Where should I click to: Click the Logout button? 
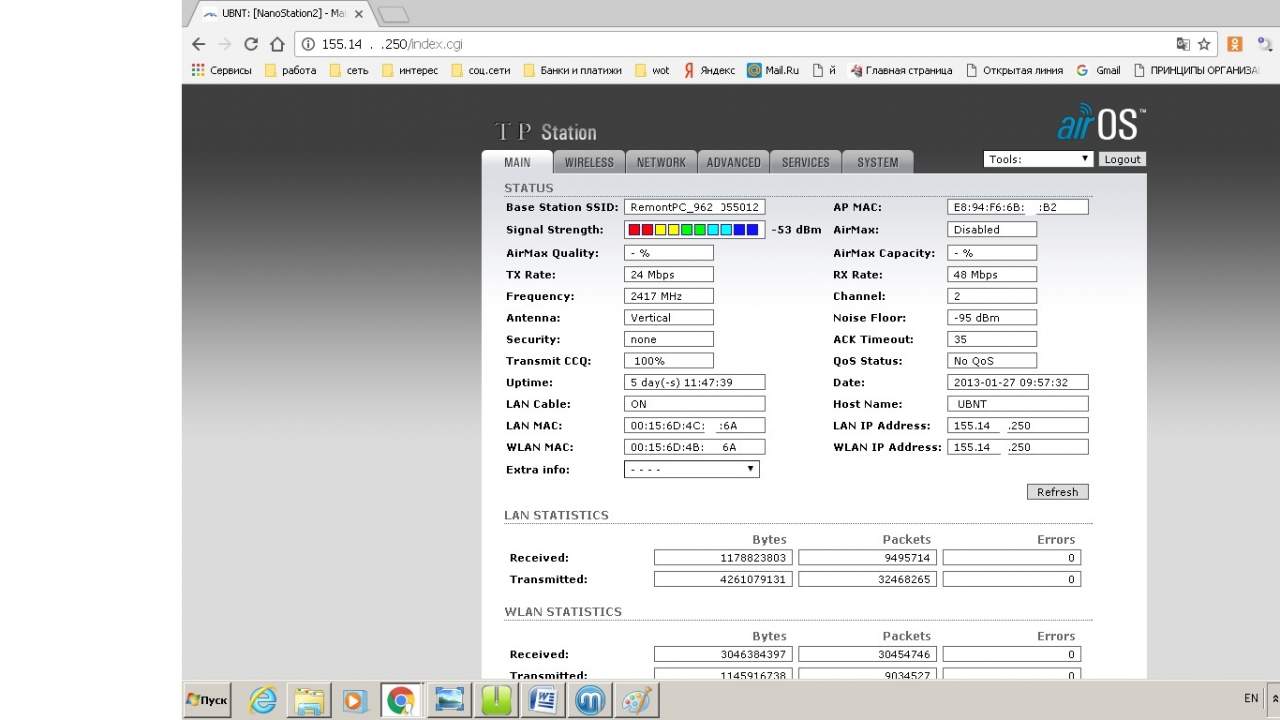[x=1122, y=159]
